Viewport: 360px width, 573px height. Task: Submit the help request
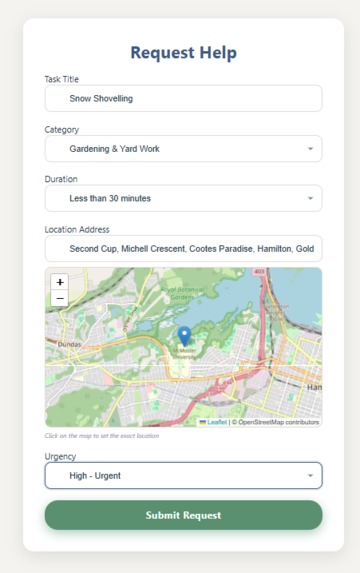tap(183, 515)
